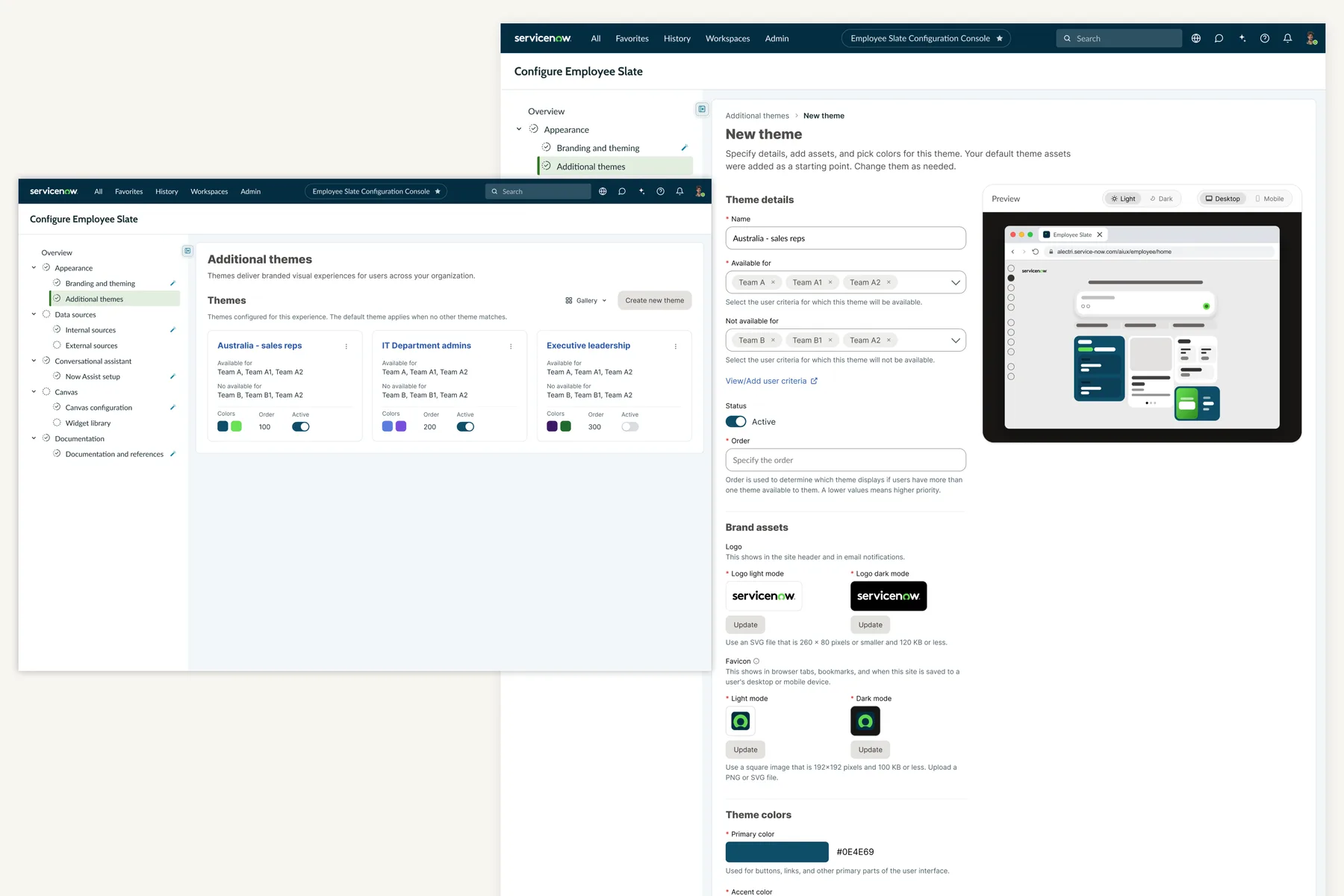Click Primary color swatch #0E4E69

[x=777, y=852]
